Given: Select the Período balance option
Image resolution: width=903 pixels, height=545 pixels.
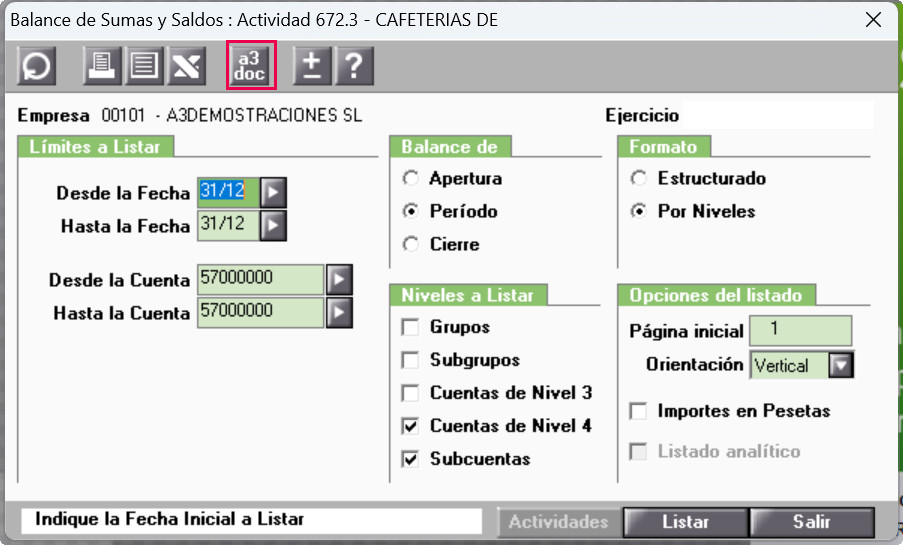Looking at the screenshot, I should tap(411, 211).
